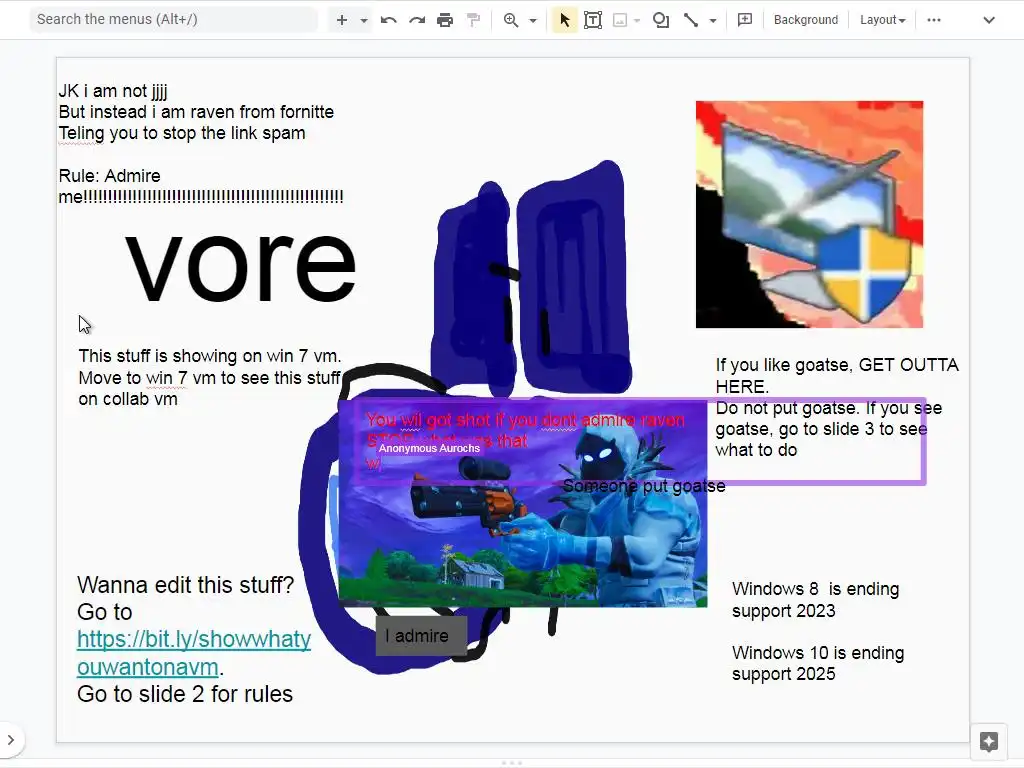Select the shape tool
This screenshot has width=1024, height=768.
661,20
